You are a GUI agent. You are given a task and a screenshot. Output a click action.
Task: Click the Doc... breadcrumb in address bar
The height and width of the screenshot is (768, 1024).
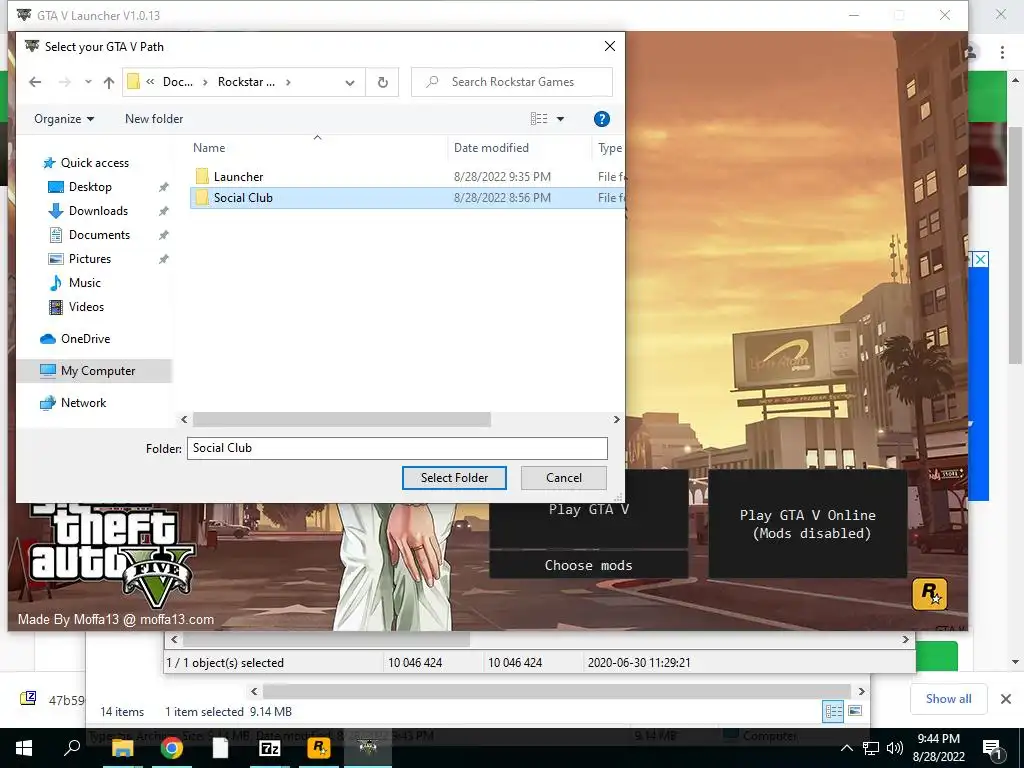pos(178,82)
